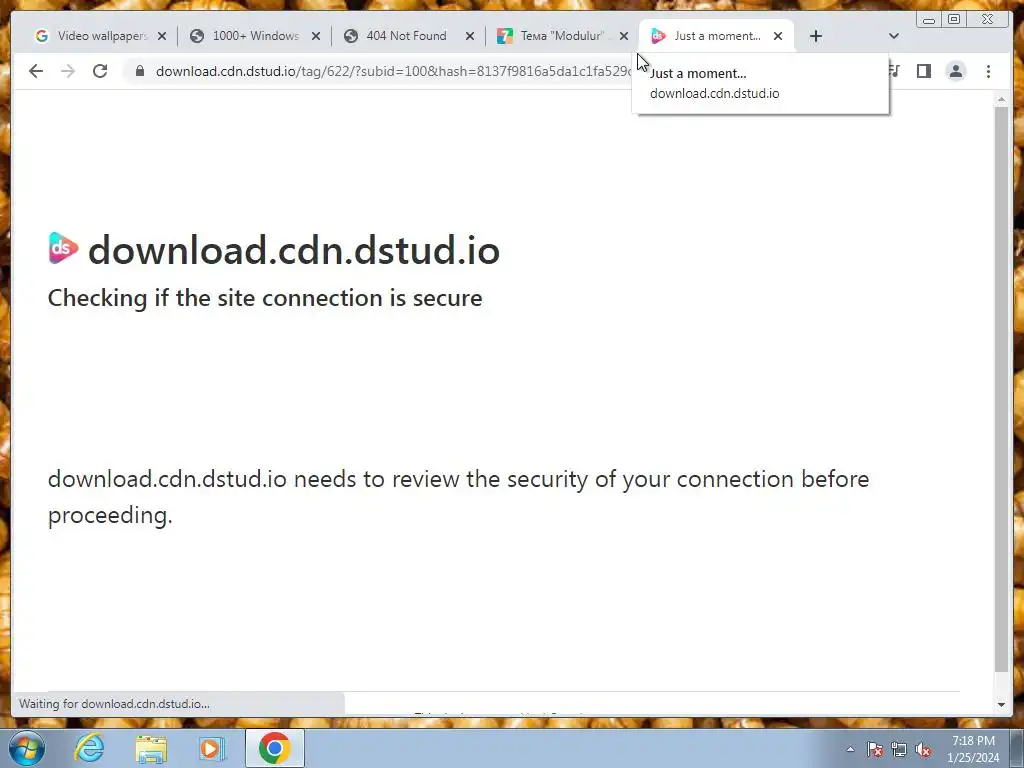1024x768 pixels.
Task: Close the Тема "Modulur" tab
Action: [624, 36]
